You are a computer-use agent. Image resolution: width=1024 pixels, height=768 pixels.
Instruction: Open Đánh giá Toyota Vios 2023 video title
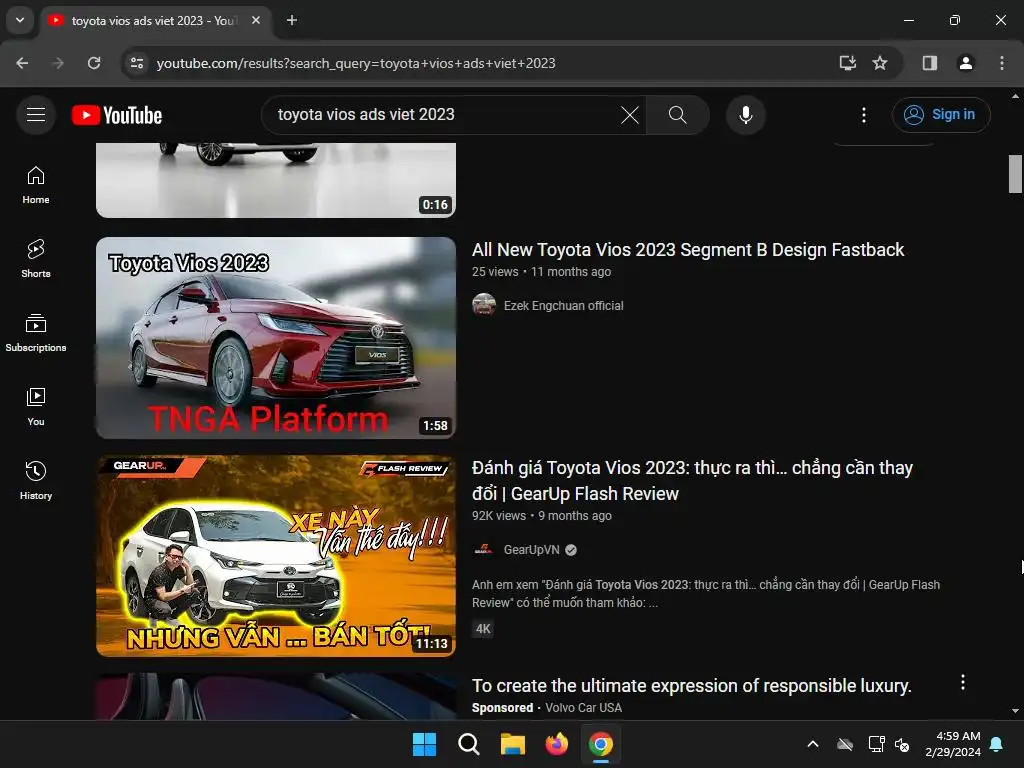tap(692, 481)
